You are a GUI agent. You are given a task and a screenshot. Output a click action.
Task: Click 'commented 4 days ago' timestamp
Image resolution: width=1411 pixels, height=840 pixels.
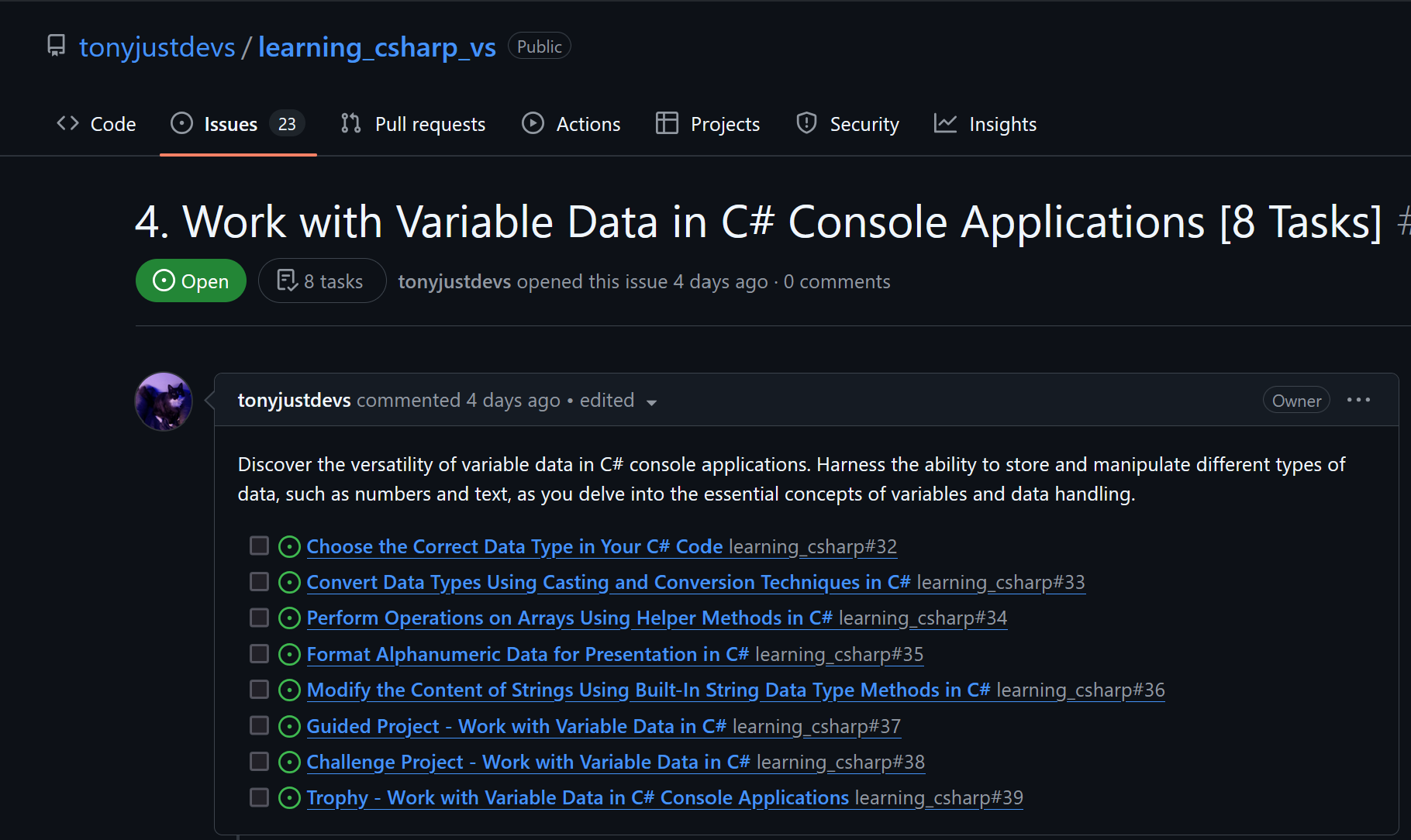458,400
